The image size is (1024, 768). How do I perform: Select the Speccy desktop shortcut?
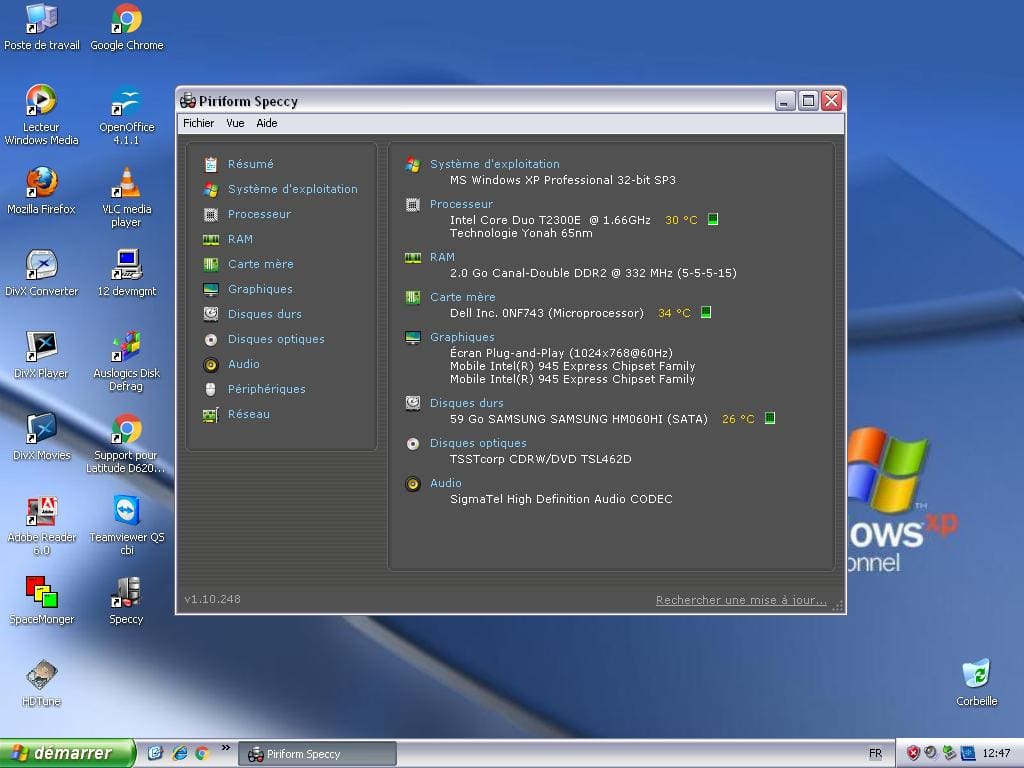tap(127, 601)
